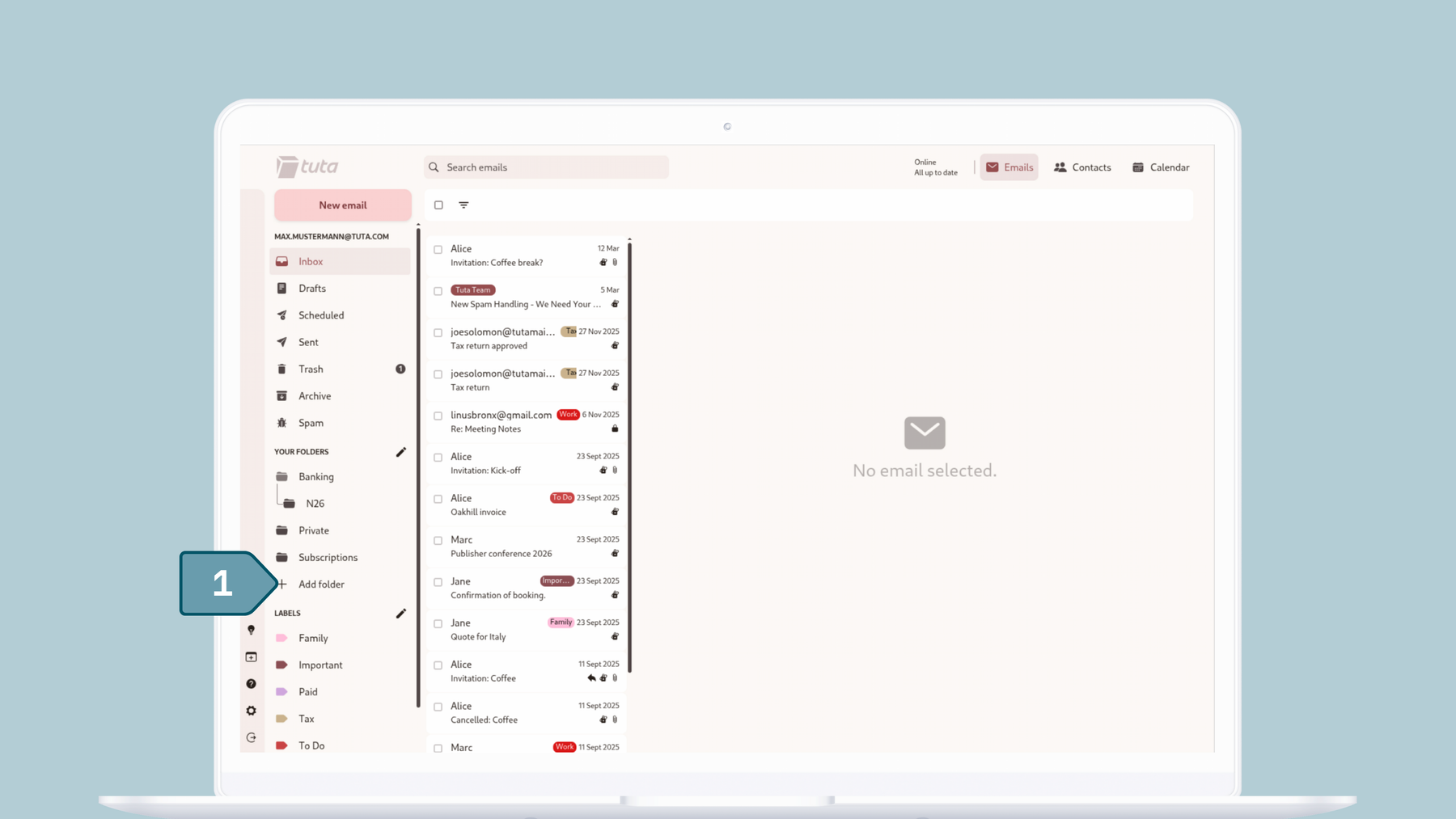Click MAX.MUSTERMANN@TUTA.COM account header
This screenshot has width=1456, height=819.
332,237
